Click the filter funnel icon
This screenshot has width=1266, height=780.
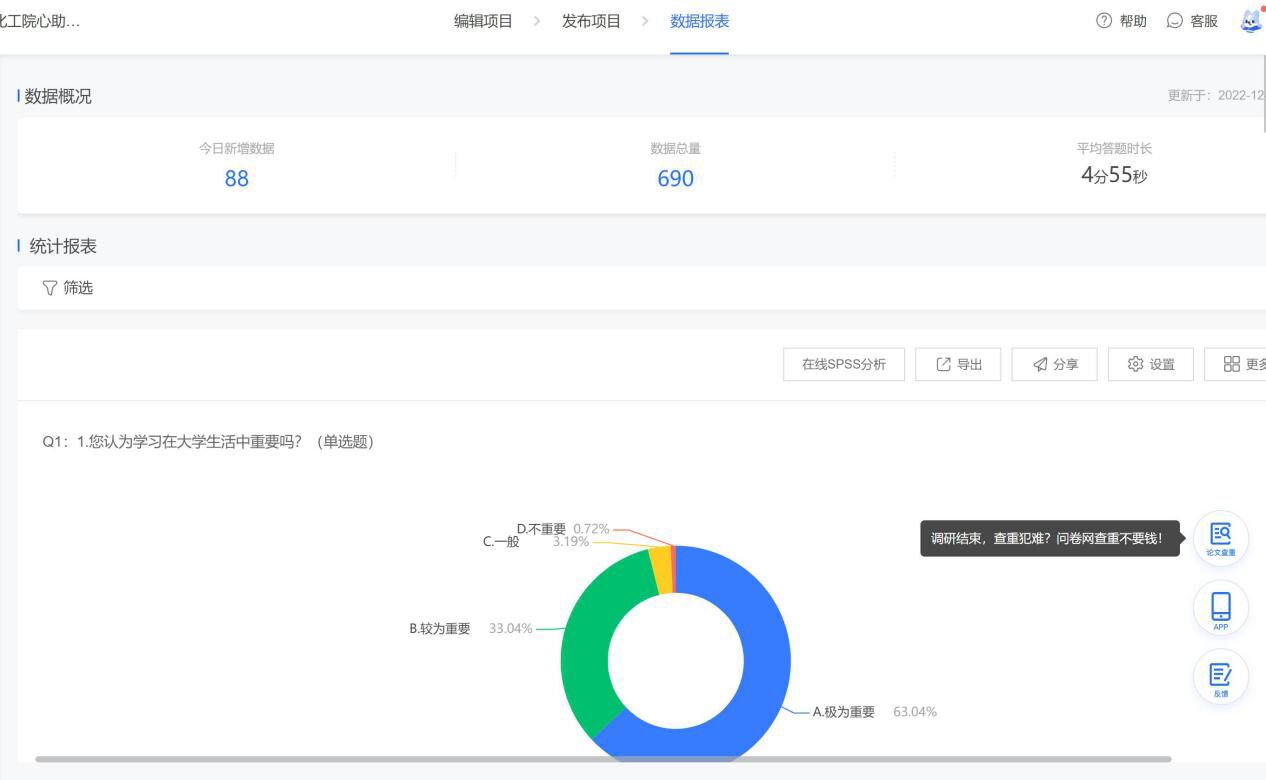(50, 288)
